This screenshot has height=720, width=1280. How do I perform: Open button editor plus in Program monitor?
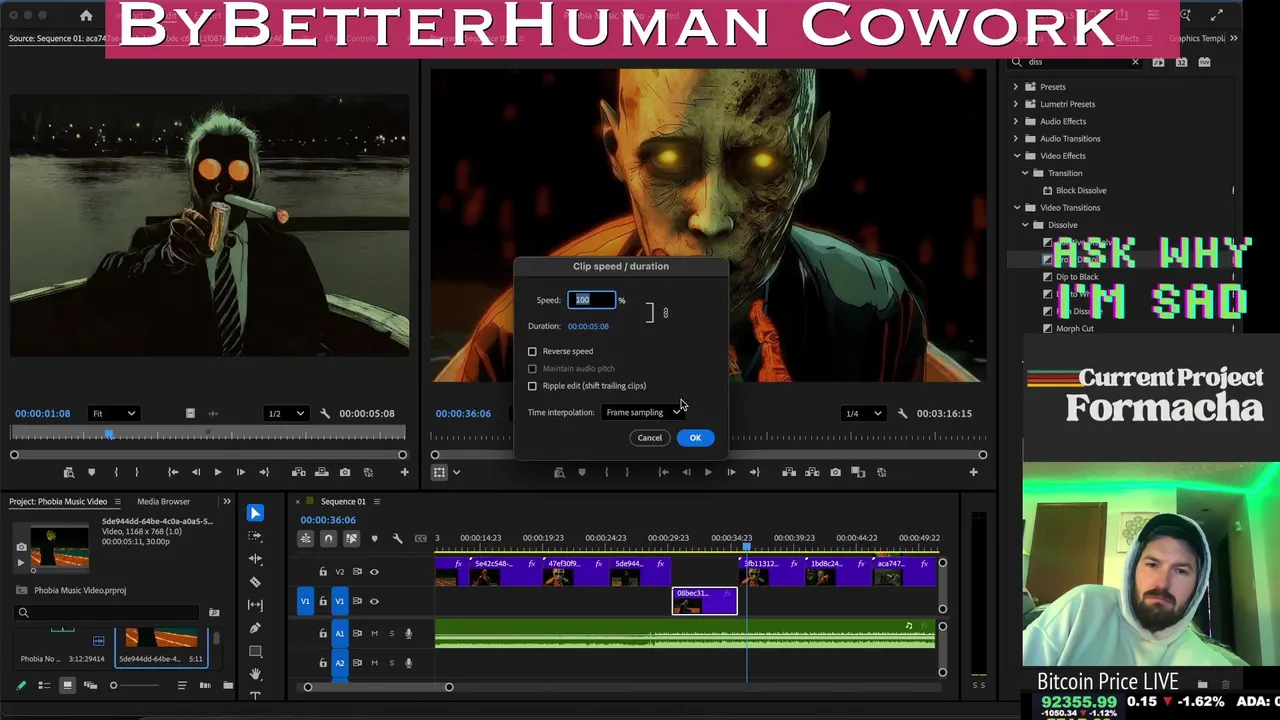[973, 472]
